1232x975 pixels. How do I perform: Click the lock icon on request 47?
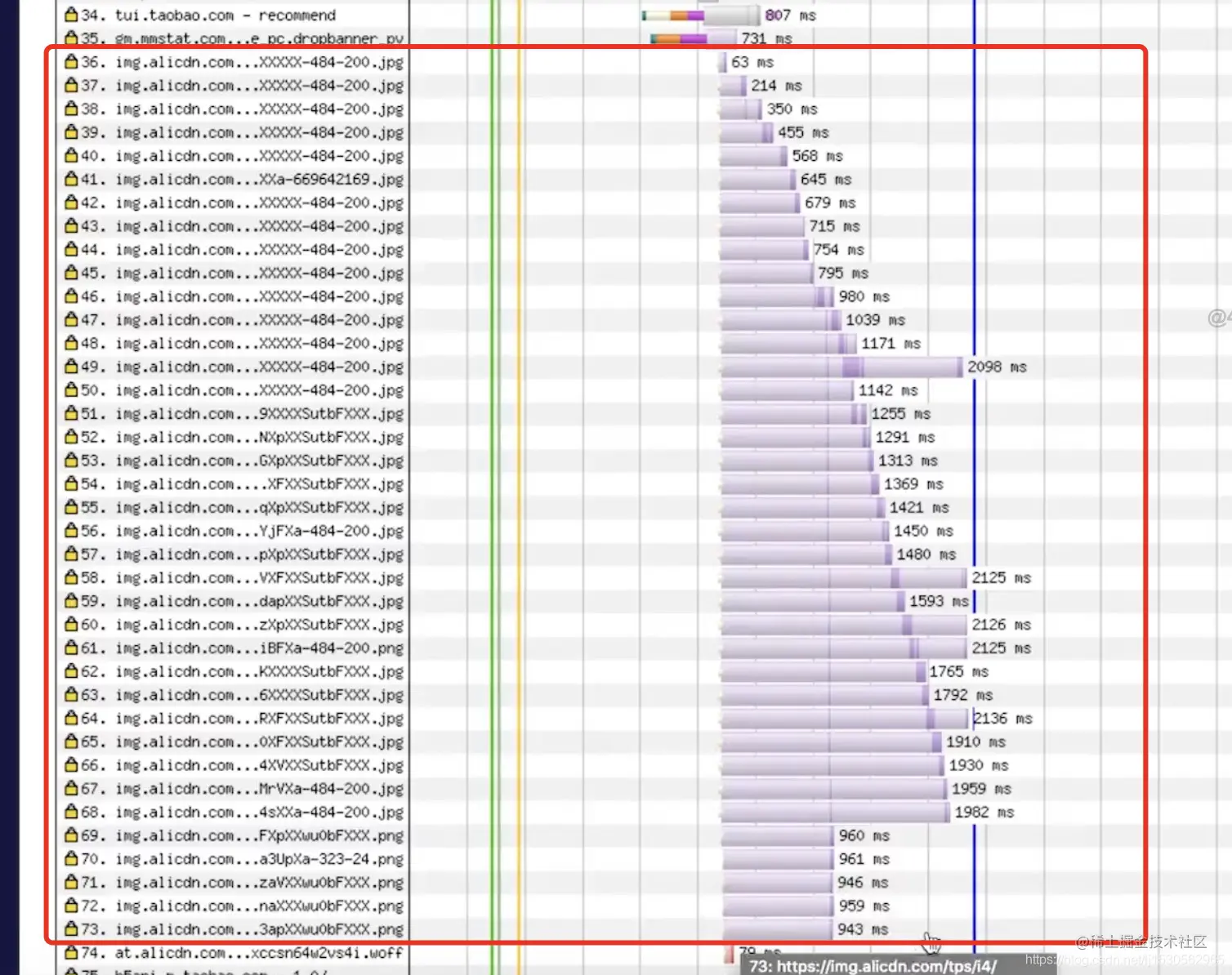[x=71, y=319]
